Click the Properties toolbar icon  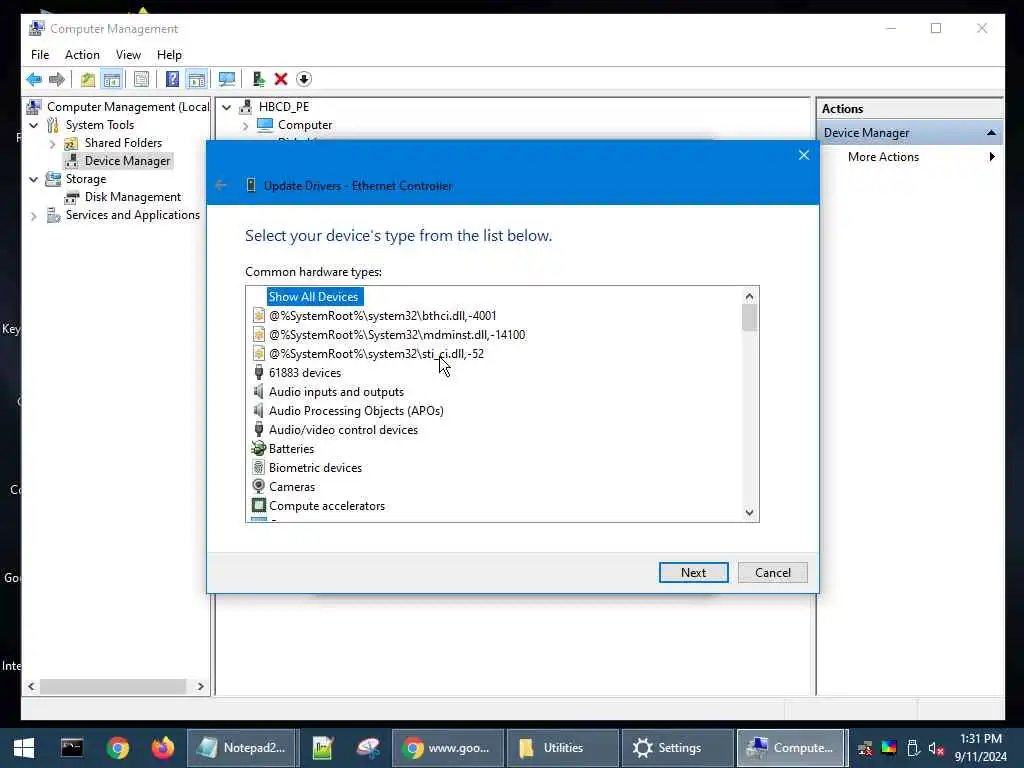(x=141, y=80)
